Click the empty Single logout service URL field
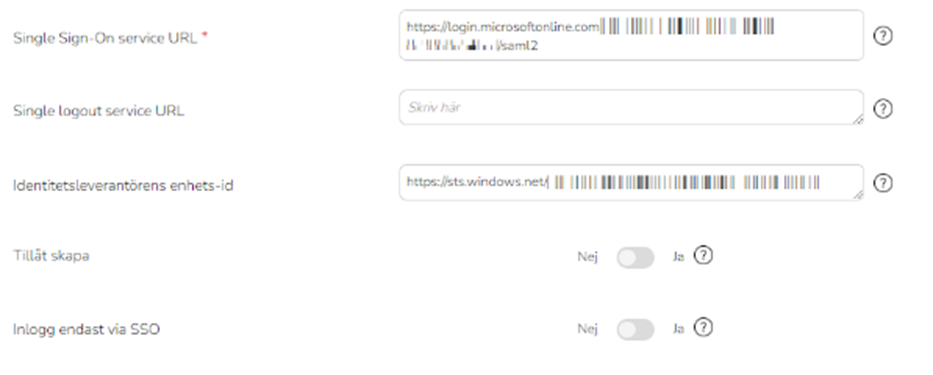This screenshot has height=375, width=933. pyautogui.click(x=631, y=107)
